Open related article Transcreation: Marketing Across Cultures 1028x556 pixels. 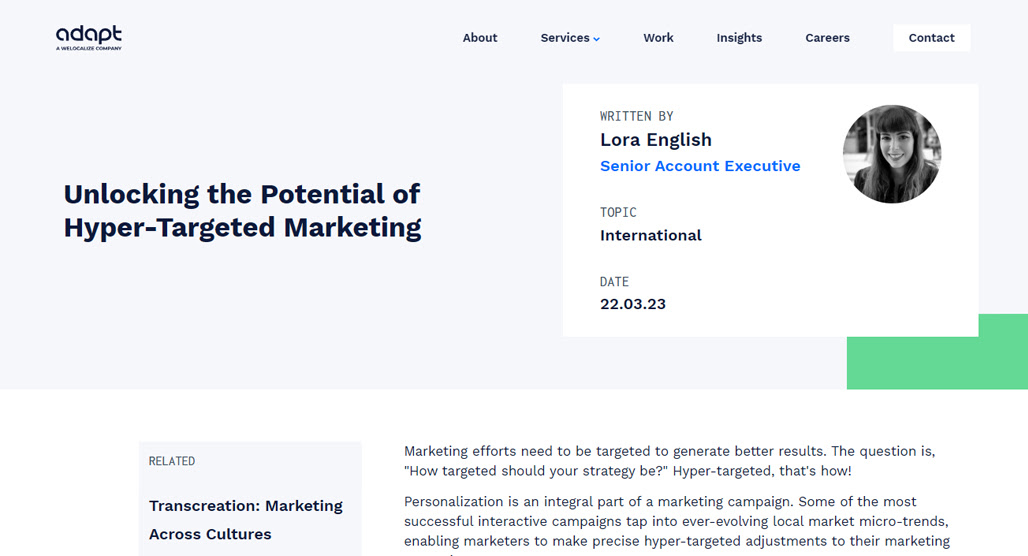(x=246, y=520)
